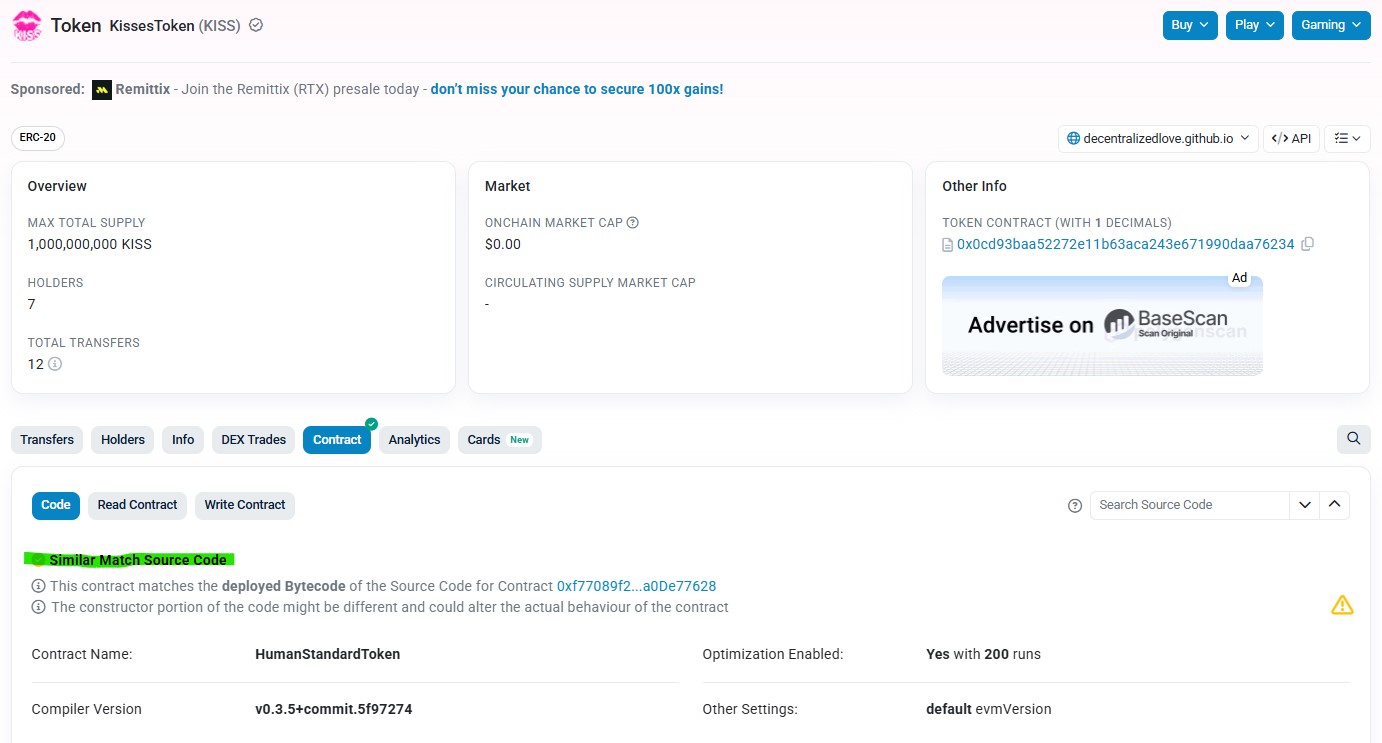Click the max total supply value 1,000,000,000 KISS

90,244
